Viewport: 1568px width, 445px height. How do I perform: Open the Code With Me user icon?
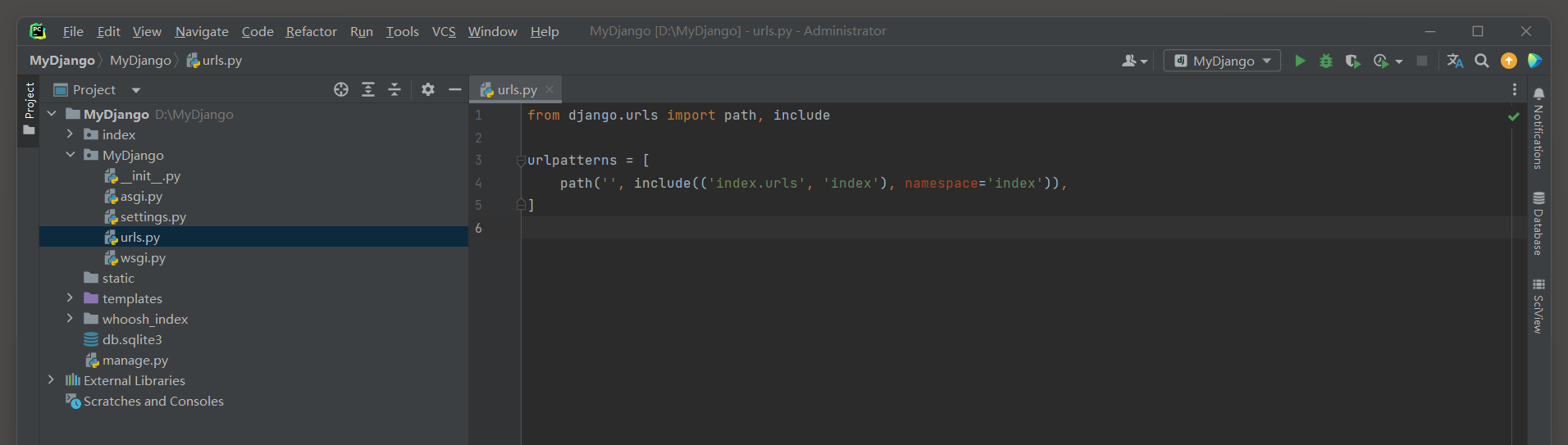click(1134, 61)
